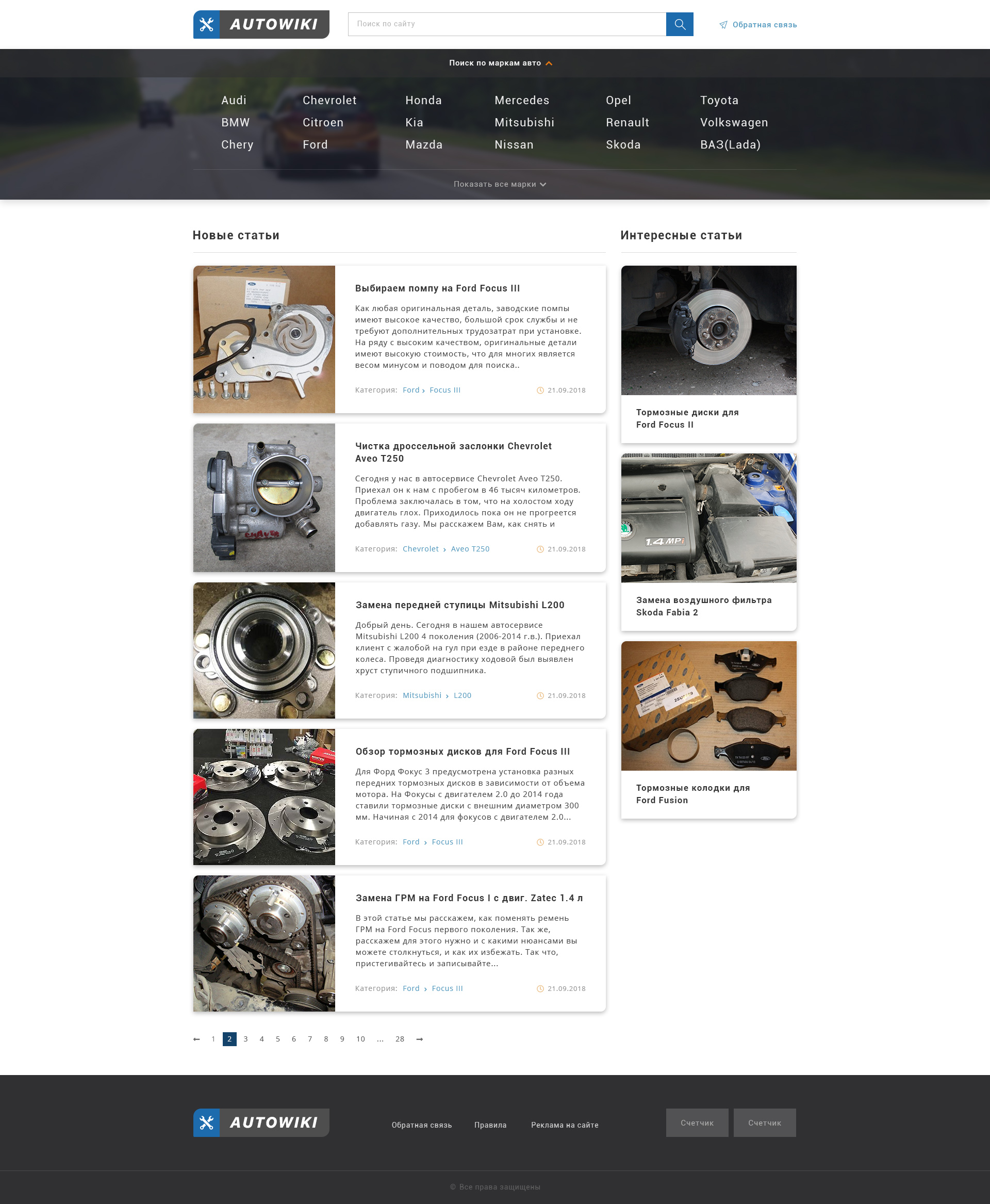This screenshot has width=990, height=1204.
Task: Open footer link Реклама на сайте
Action: click(565, 1125)
